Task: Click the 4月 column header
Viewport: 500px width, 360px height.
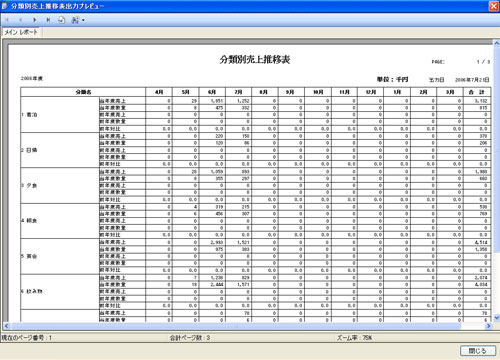Action: click(x=159, y=92)
